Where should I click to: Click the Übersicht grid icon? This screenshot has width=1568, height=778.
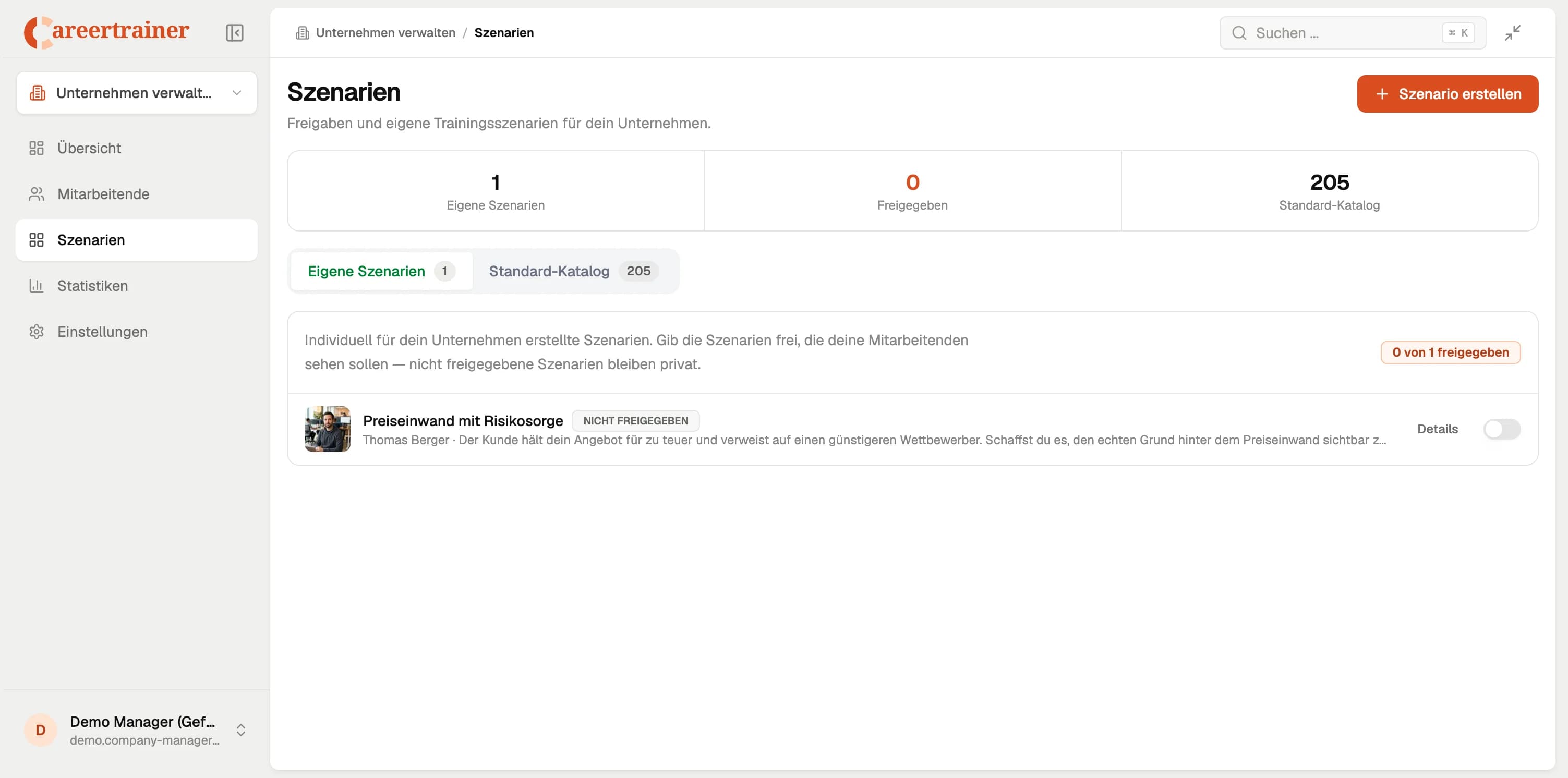[x=37, y=148]
